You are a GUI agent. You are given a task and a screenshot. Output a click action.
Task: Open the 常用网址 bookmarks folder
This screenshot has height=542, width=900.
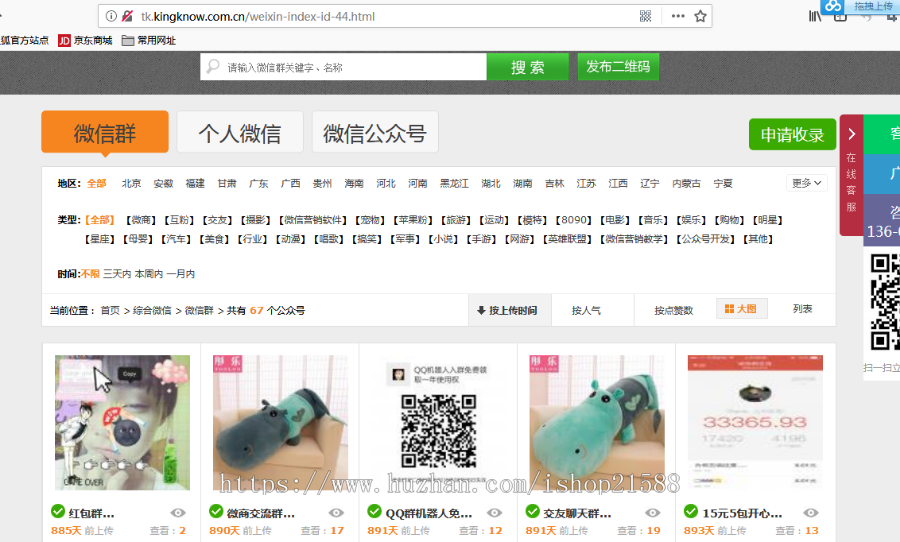point(149,40)
